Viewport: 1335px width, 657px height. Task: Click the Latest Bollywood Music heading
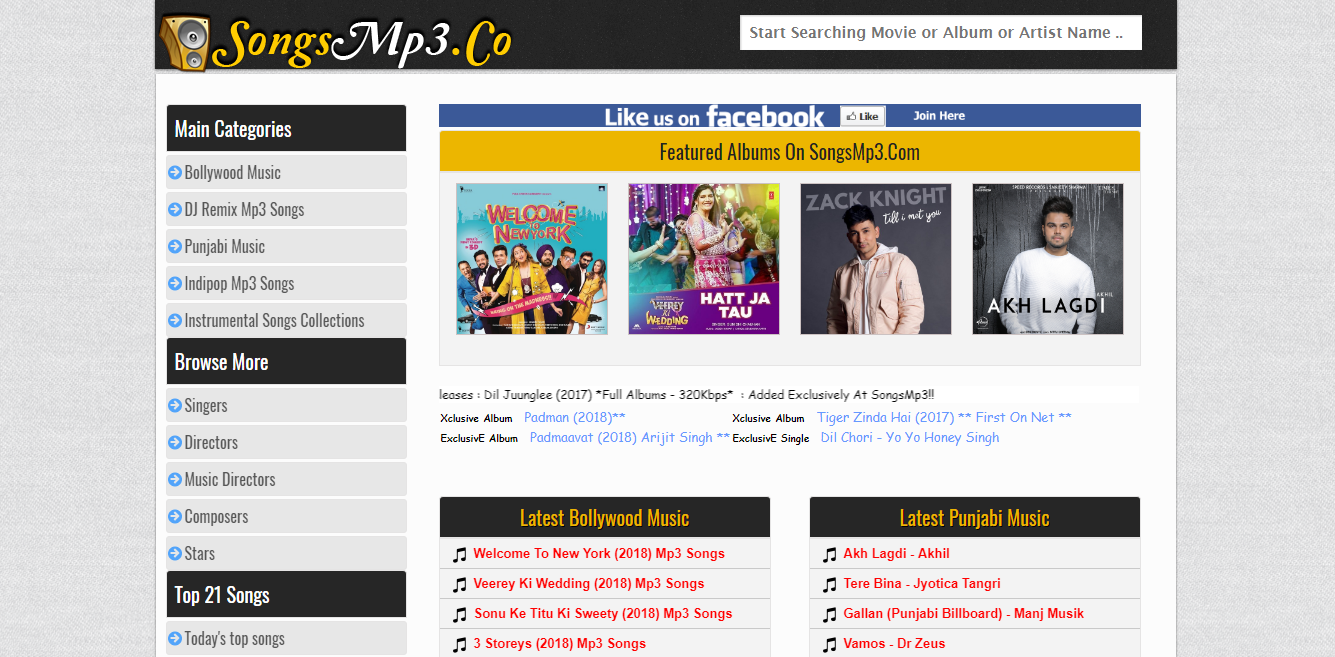(605, 518)
